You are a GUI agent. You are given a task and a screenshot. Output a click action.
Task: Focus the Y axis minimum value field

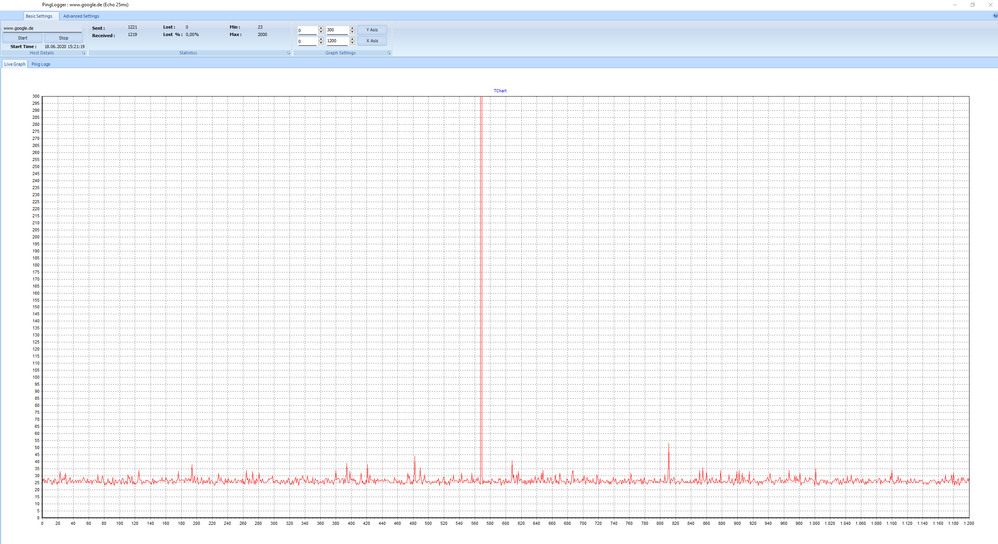(307, 30)
